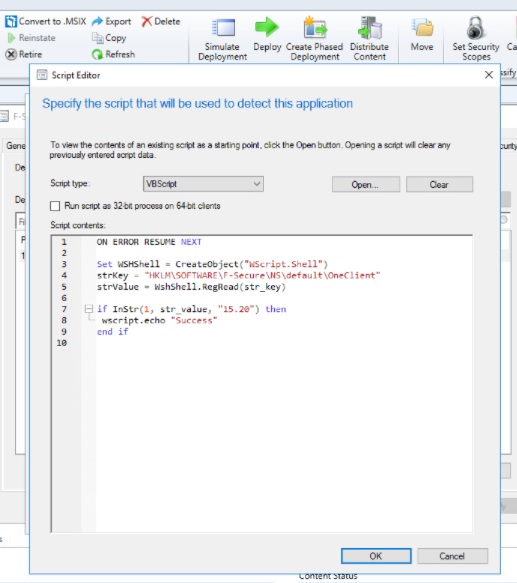Click OK to confirm the script
Image resolution: width=517 pixels, height=583 pixels.
tap(376, 556)
